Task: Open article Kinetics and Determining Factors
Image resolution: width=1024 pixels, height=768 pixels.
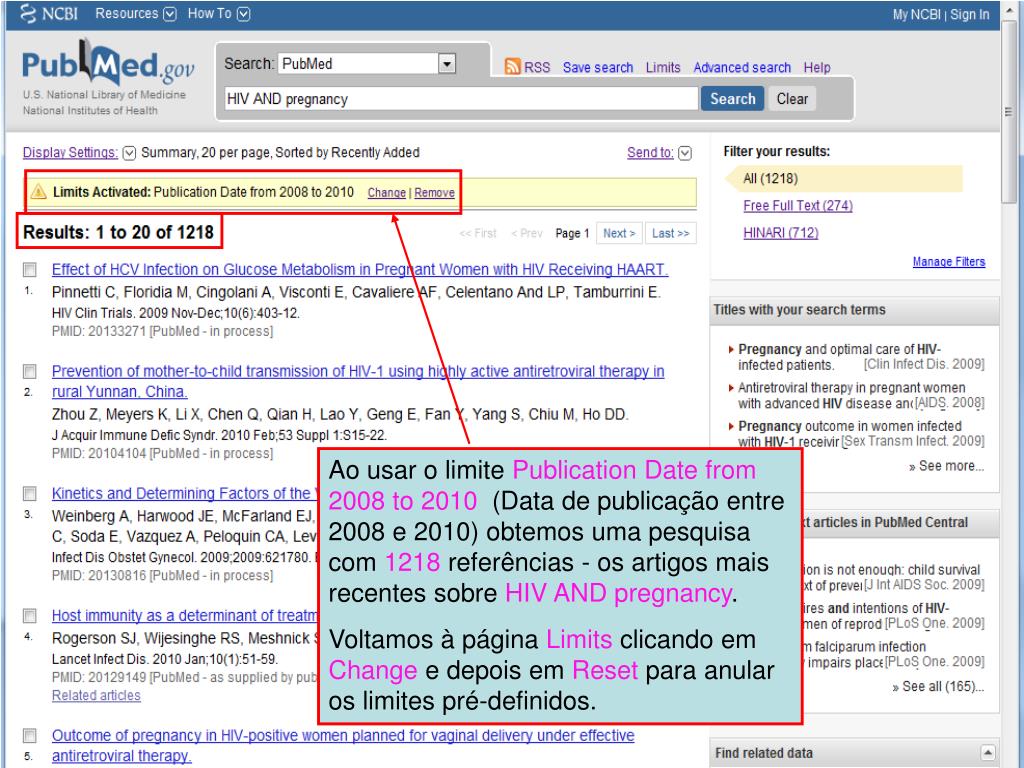Action: [x=184, y=493]
